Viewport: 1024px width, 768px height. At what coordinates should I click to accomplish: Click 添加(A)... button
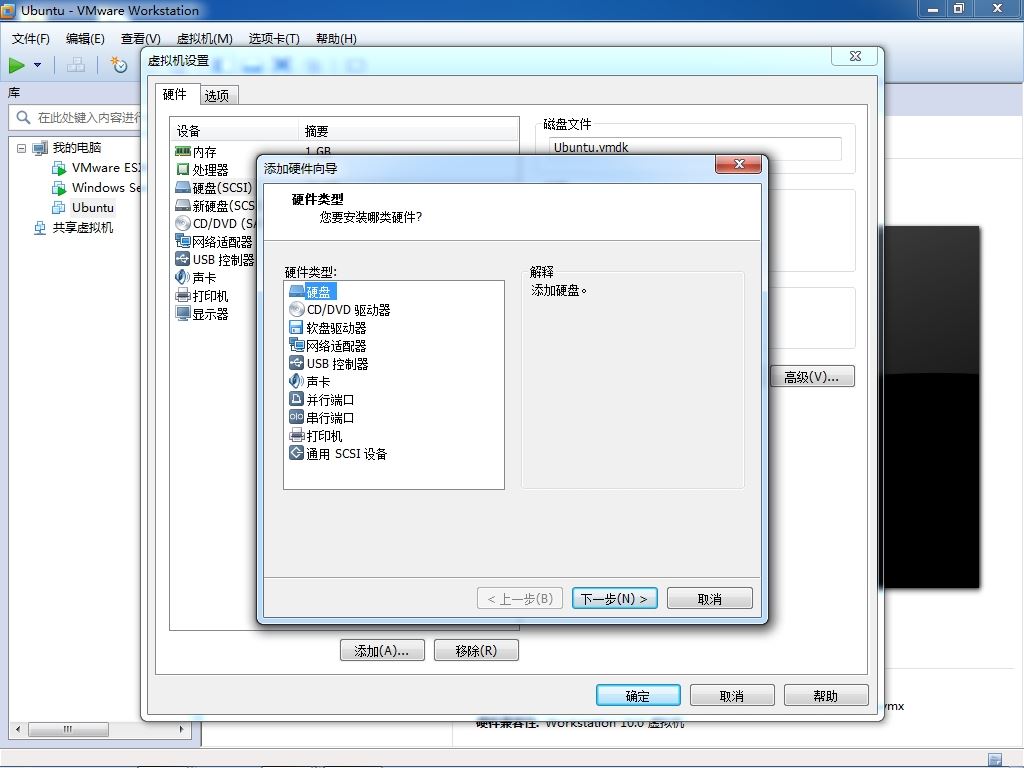(382, 650)
